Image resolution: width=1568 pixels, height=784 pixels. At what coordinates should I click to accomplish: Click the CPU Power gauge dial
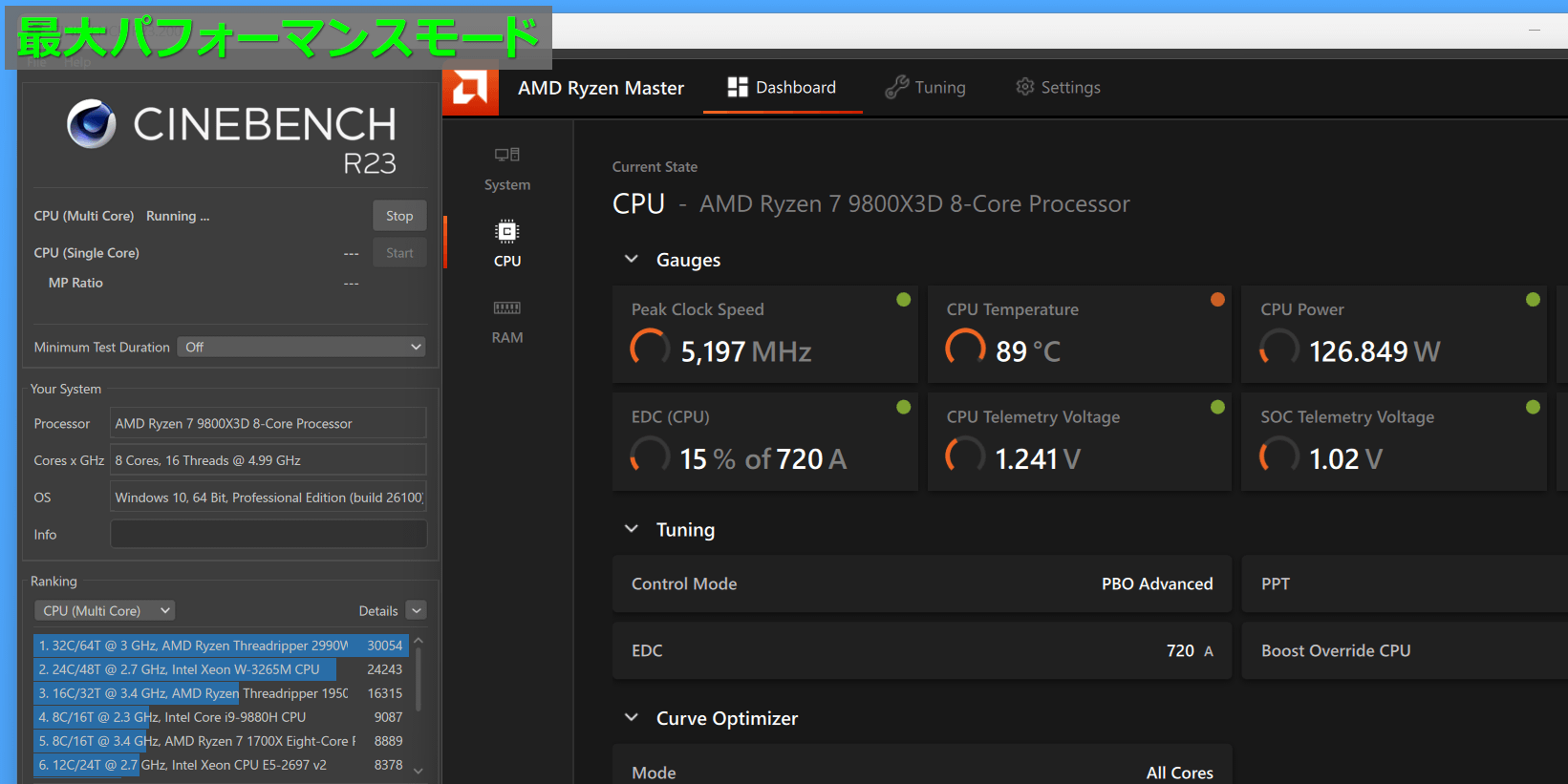tap(1279, 349)
